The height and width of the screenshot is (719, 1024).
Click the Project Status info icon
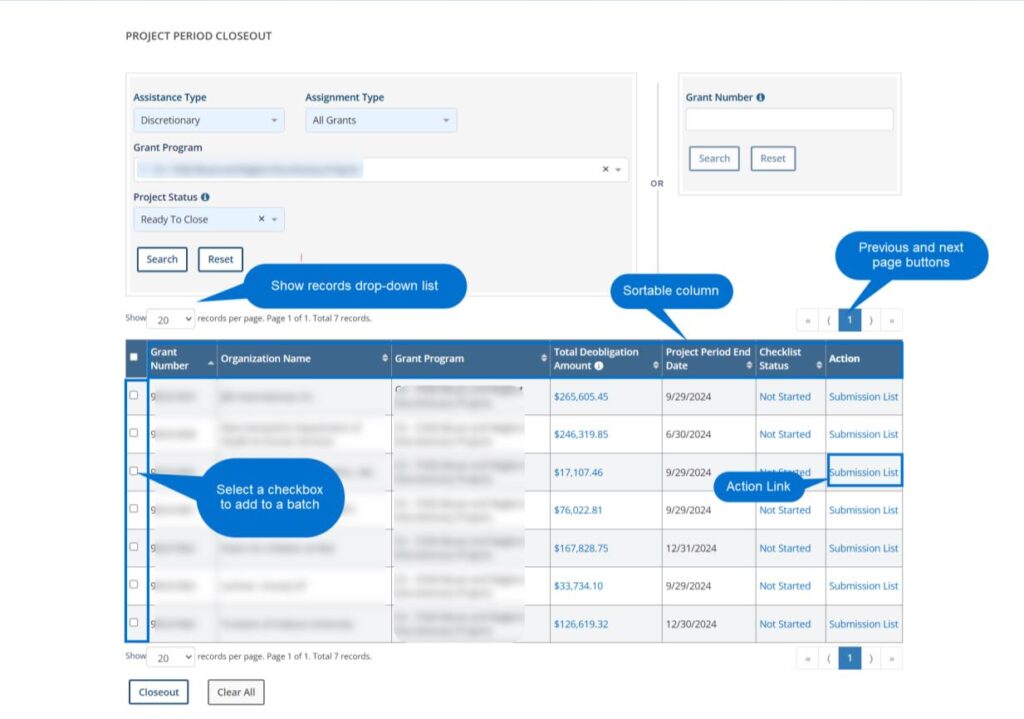click(205, 198)
